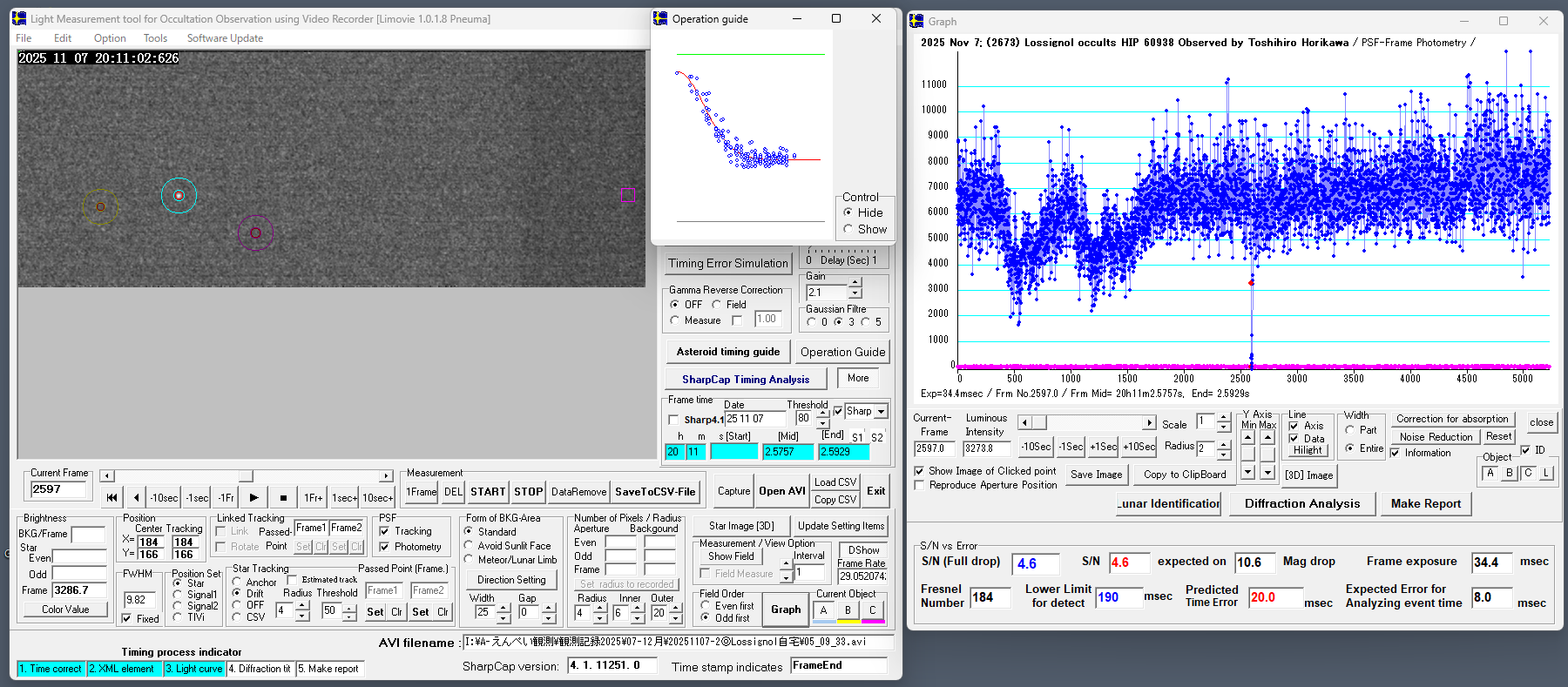
Task: Lower the Y Axis Min with down arrow
Action: click(x=1248, y=472)
